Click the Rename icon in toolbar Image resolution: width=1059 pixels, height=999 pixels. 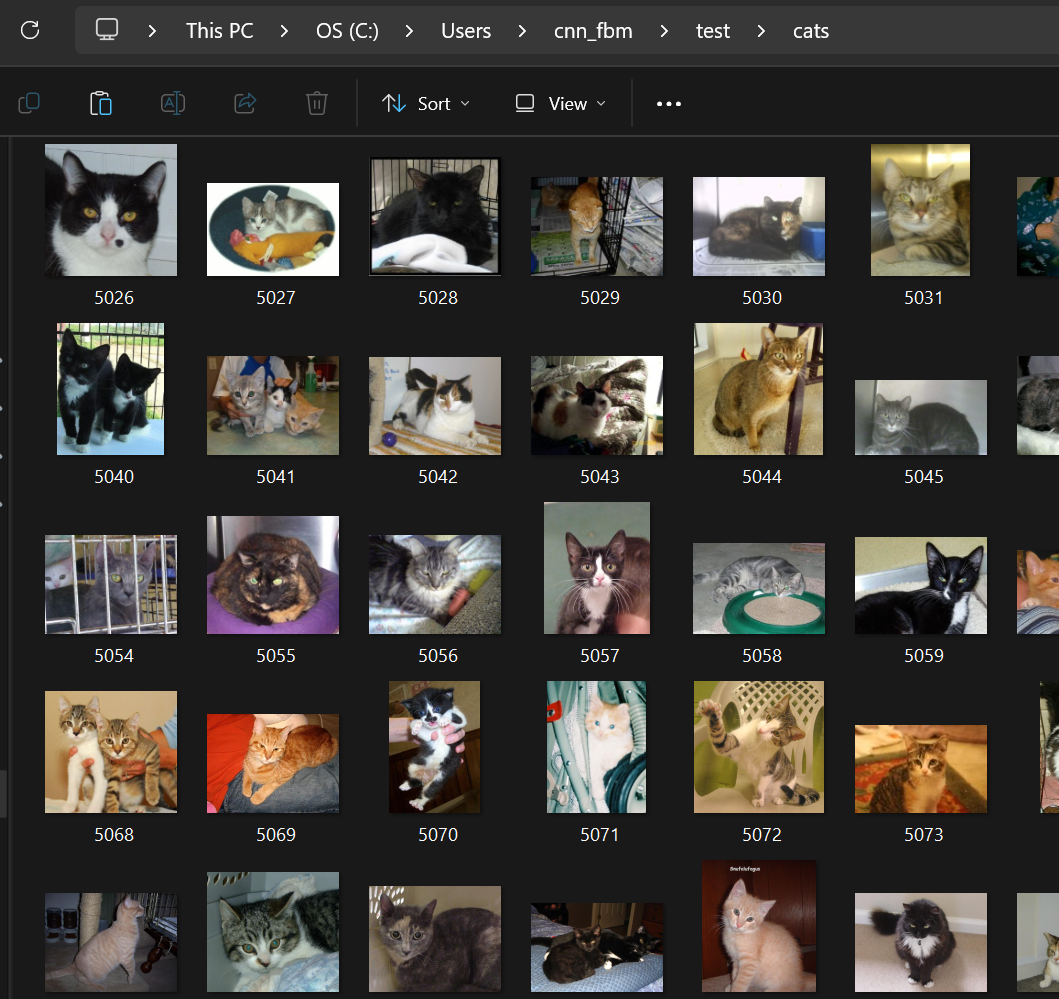point(173,103)
